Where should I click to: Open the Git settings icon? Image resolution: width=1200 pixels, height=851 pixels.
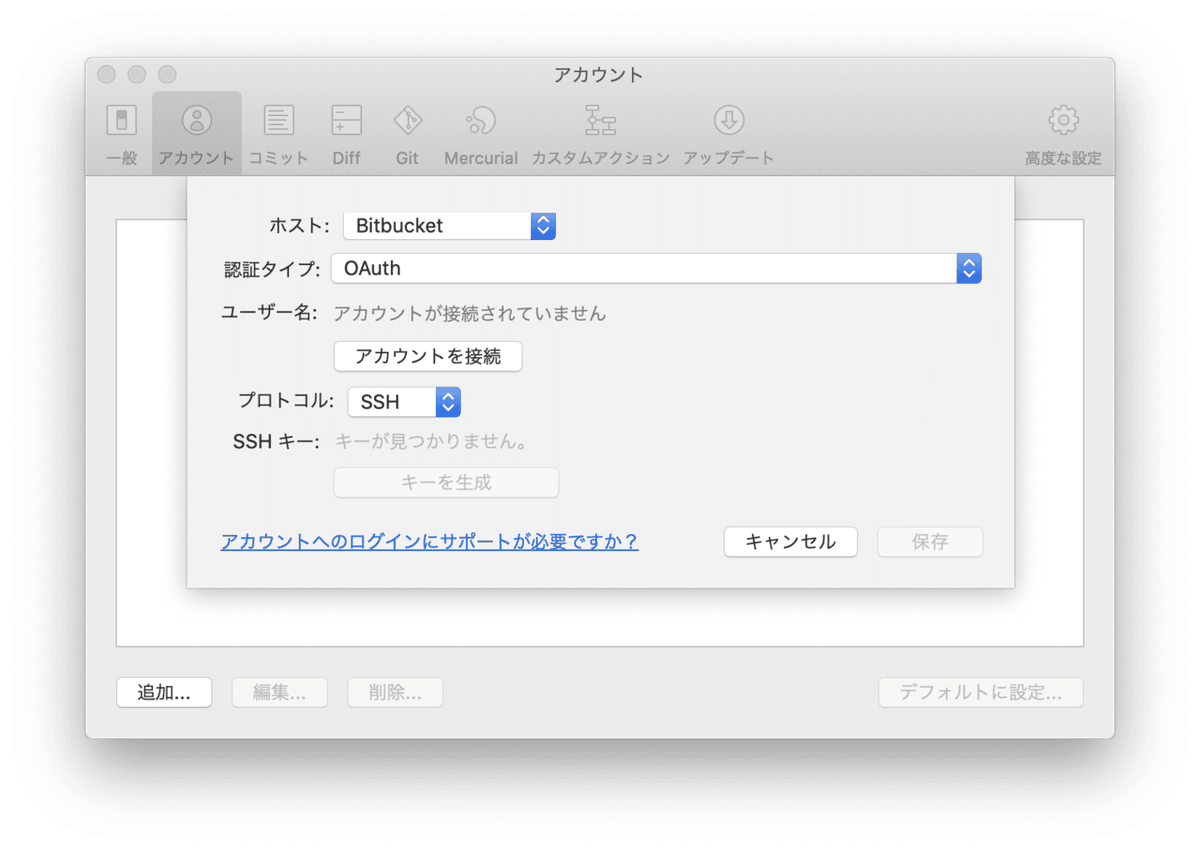click(406, 130)
